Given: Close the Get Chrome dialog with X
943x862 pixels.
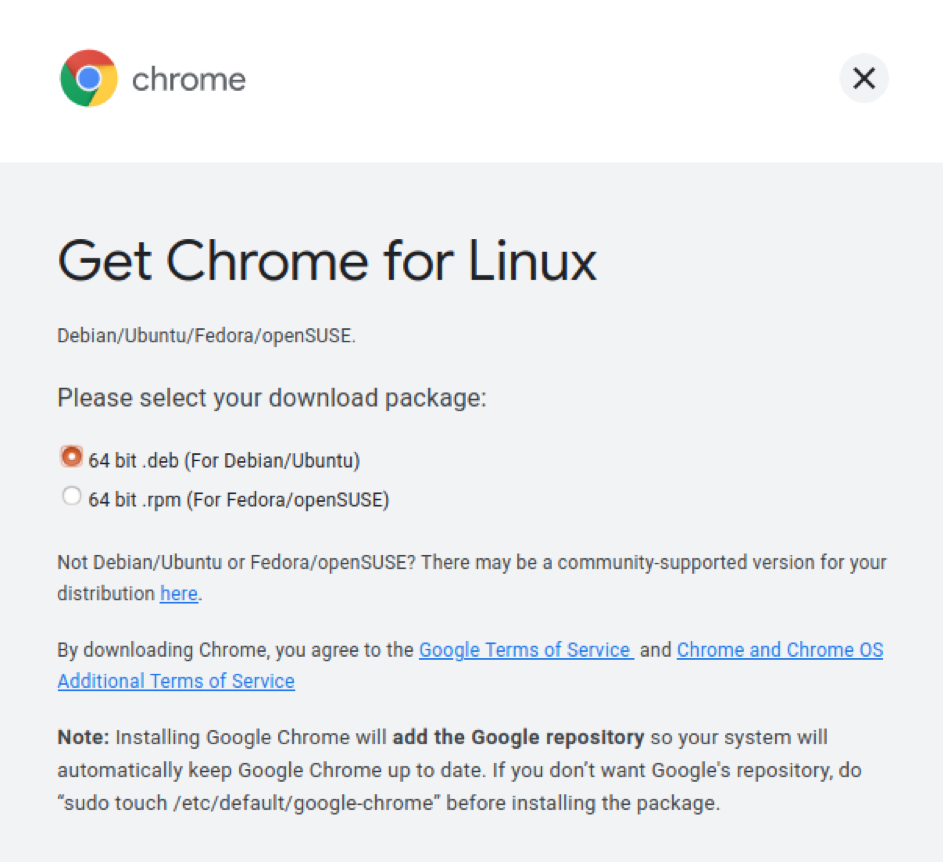Looking at the screenshot, I should tap(864, 78).
